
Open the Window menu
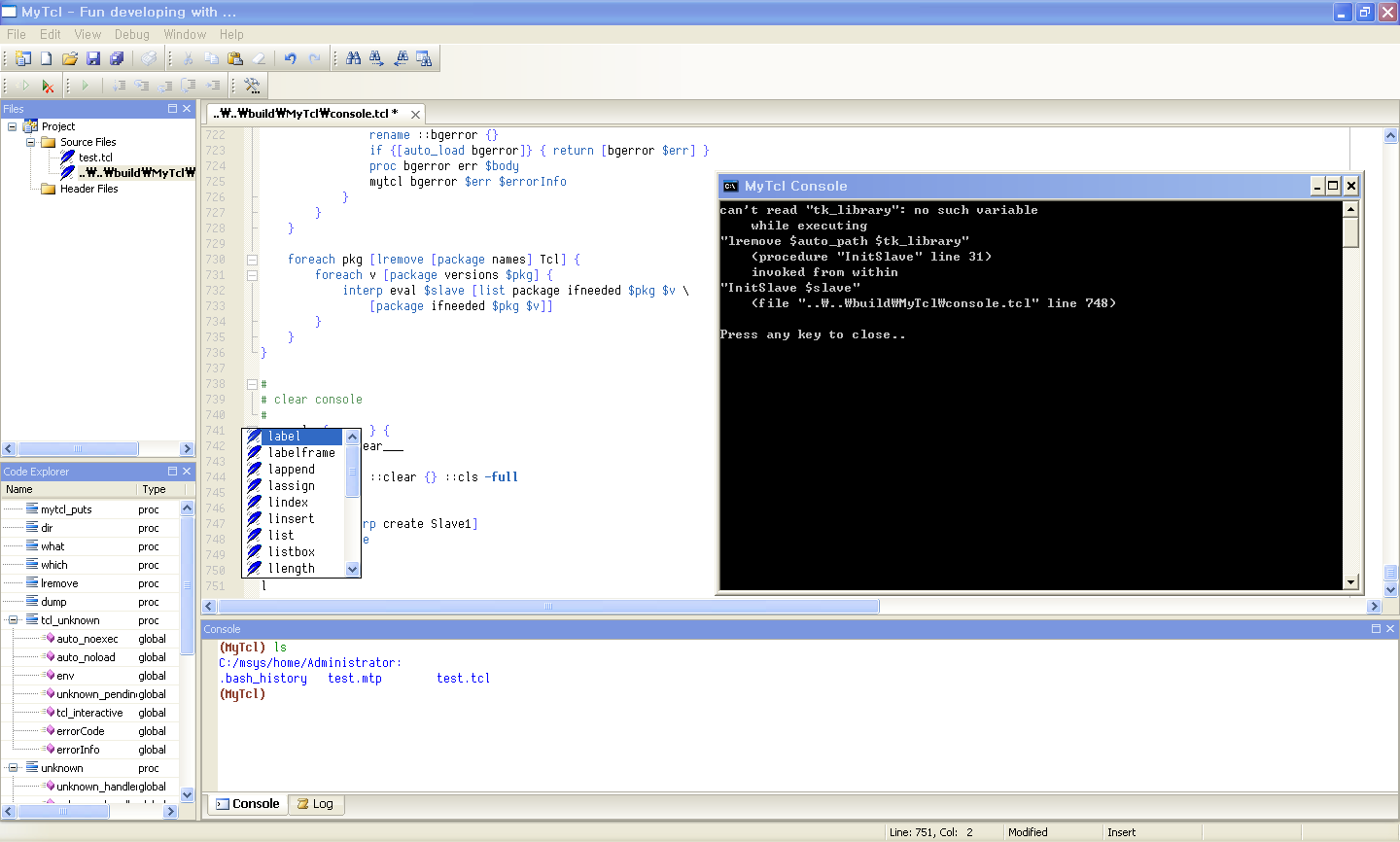pos(185,34)
